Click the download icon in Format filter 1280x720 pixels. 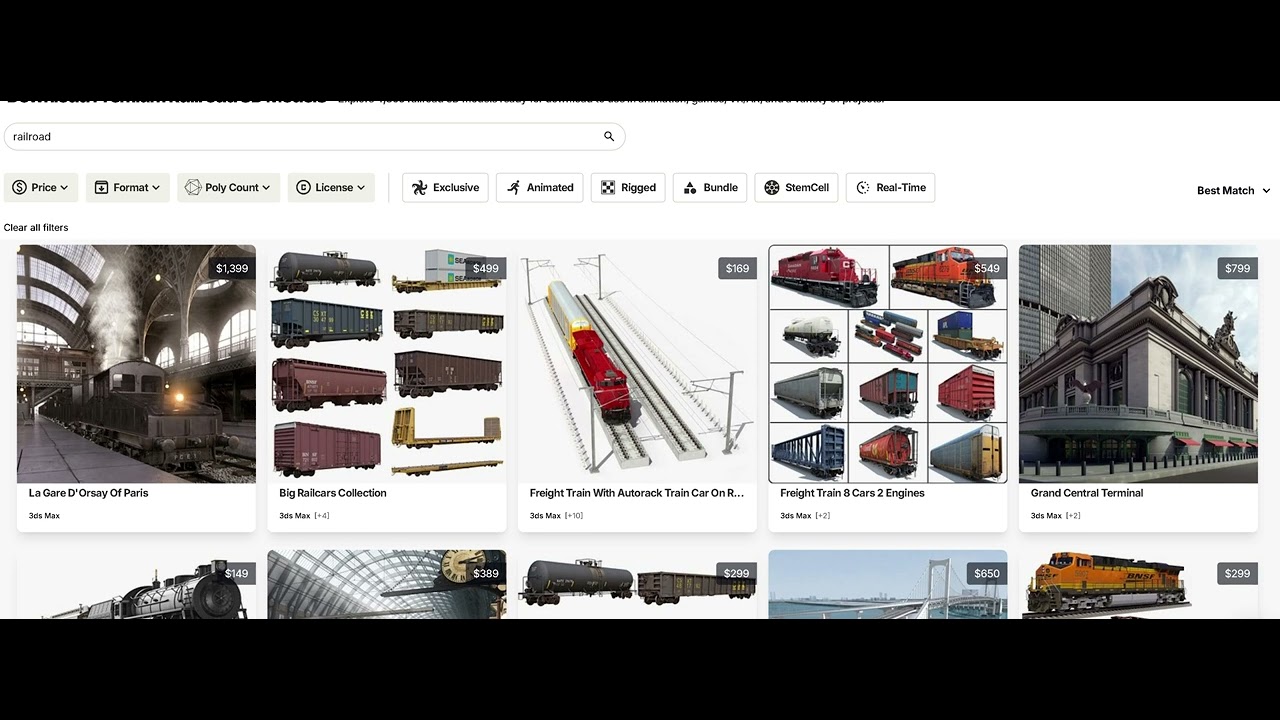click(x=101, y=187)
